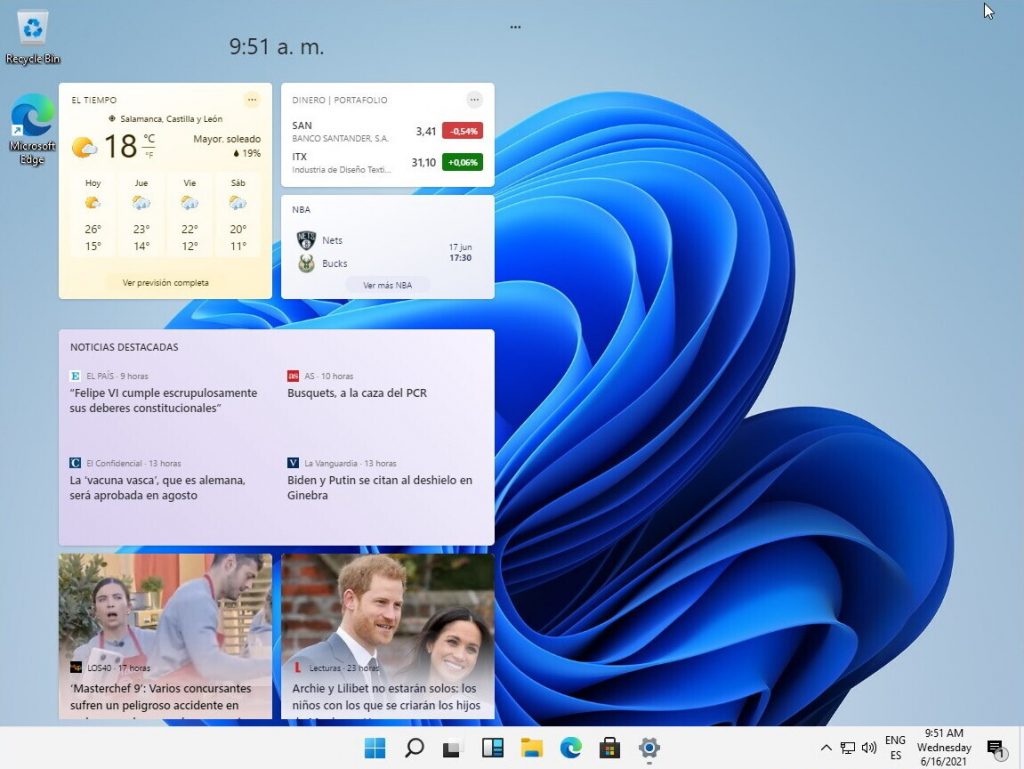This screenshot has width=1024, height=769.
Task: Open the notification center icon
Action: pos(995,748)
